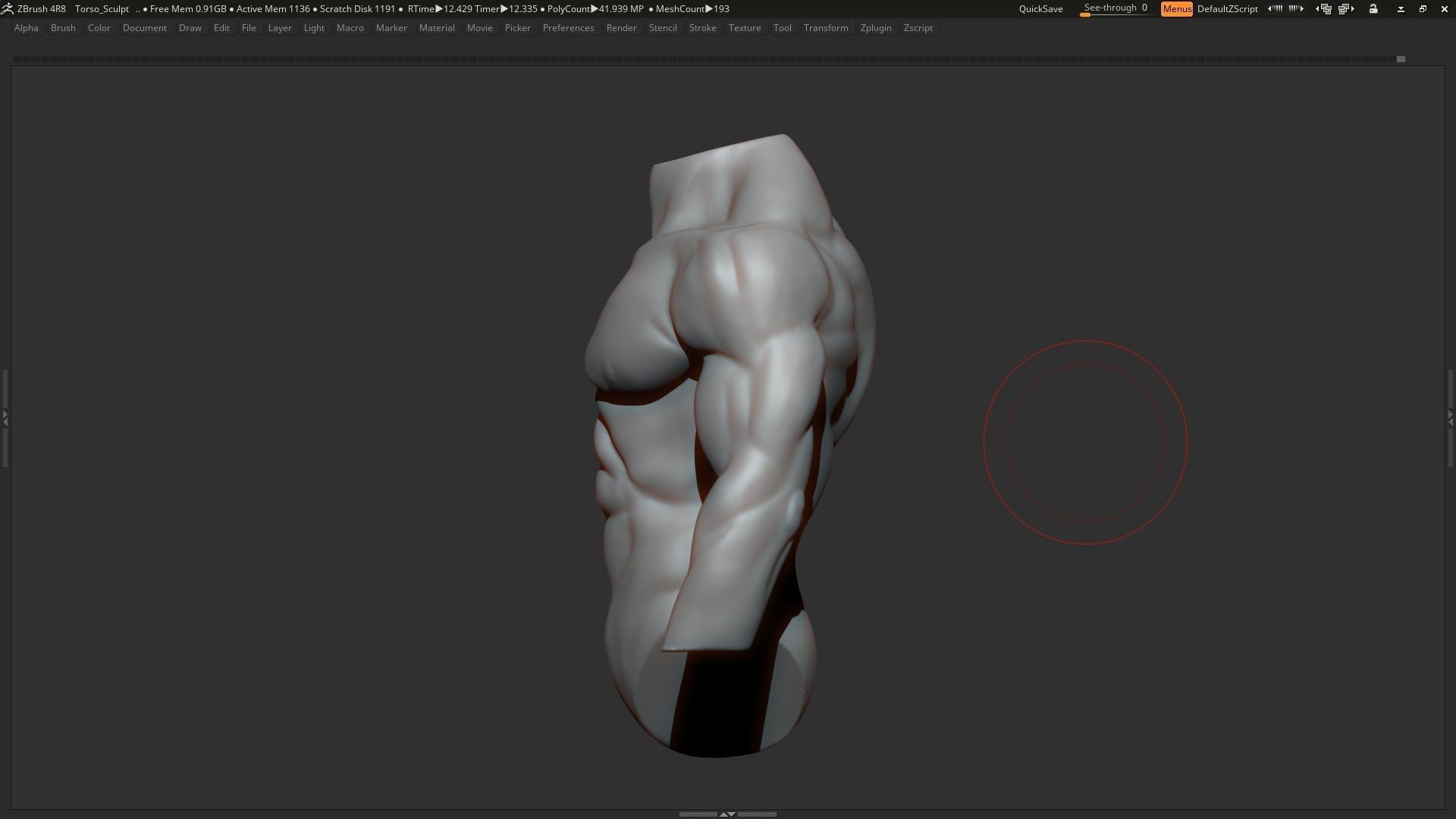Screen dimensions: 1456x819
Task: Click the Free Mem 0.91GB status text
Action: point(188,9)
